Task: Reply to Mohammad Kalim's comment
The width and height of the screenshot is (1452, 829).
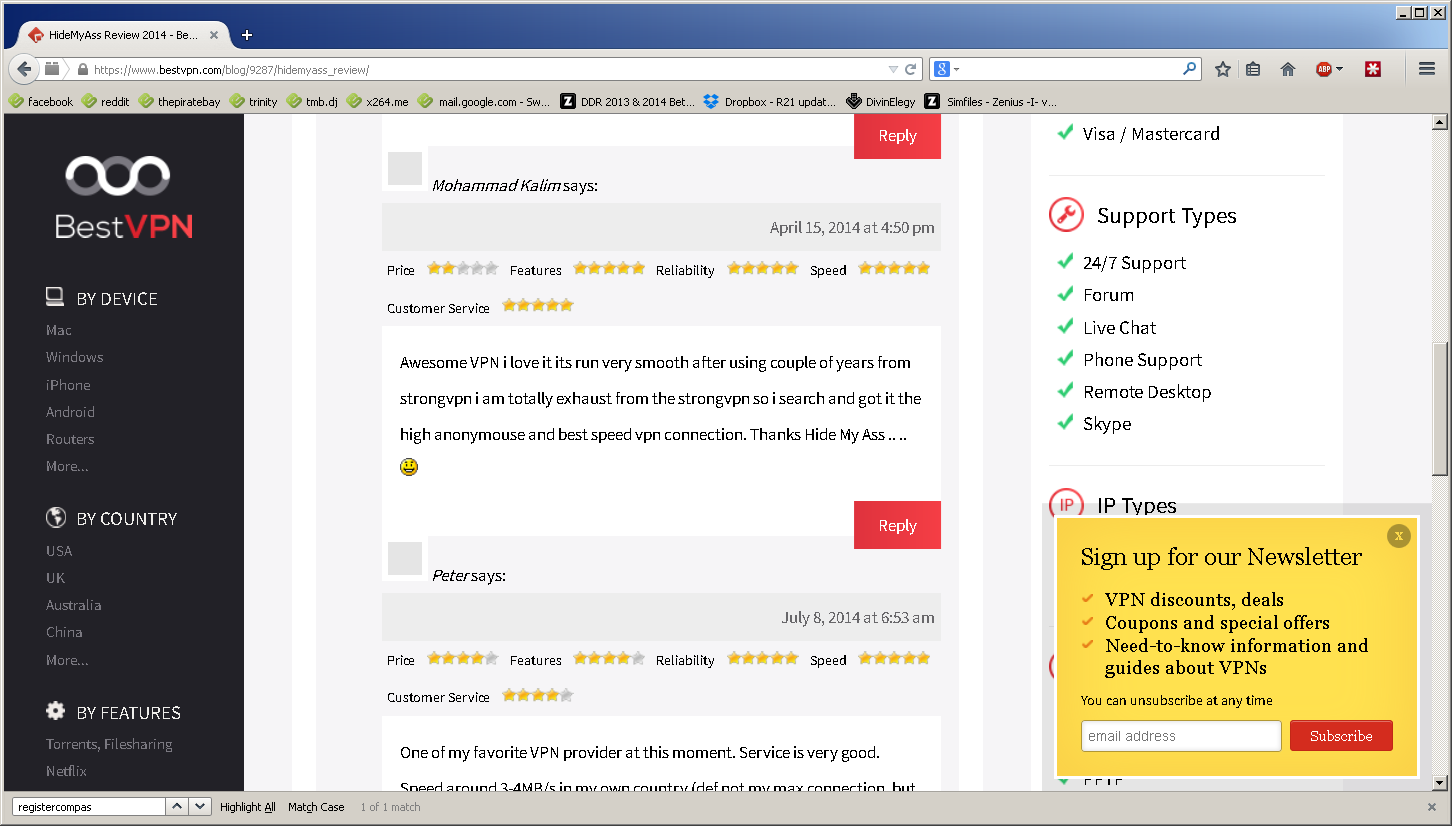Action: tap(897, 525)
